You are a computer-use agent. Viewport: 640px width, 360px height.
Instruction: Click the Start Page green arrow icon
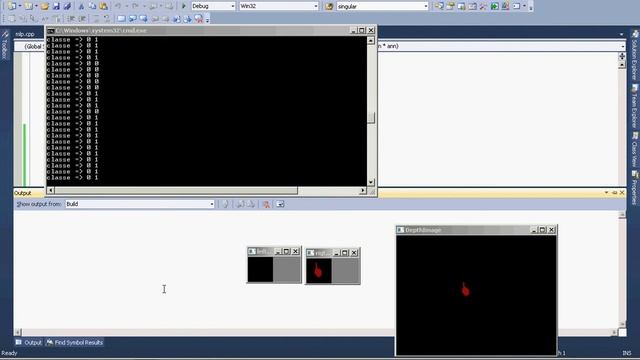[x=495, y=6]
